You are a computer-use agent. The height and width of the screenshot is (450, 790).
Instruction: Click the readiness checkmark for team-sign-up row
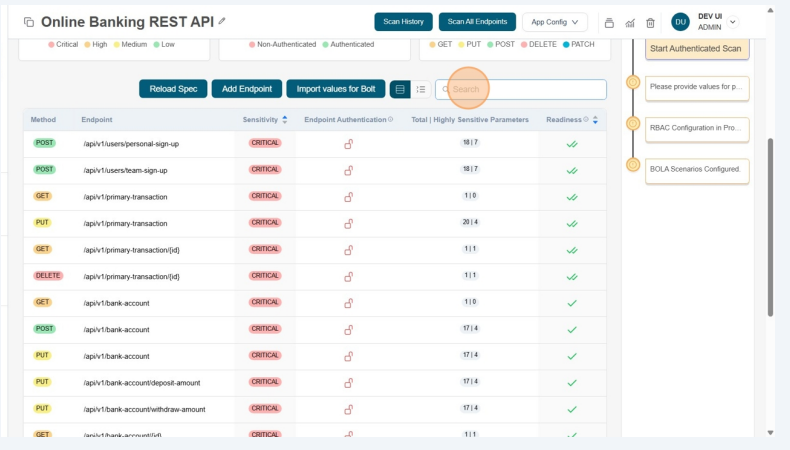pos(572,170)
